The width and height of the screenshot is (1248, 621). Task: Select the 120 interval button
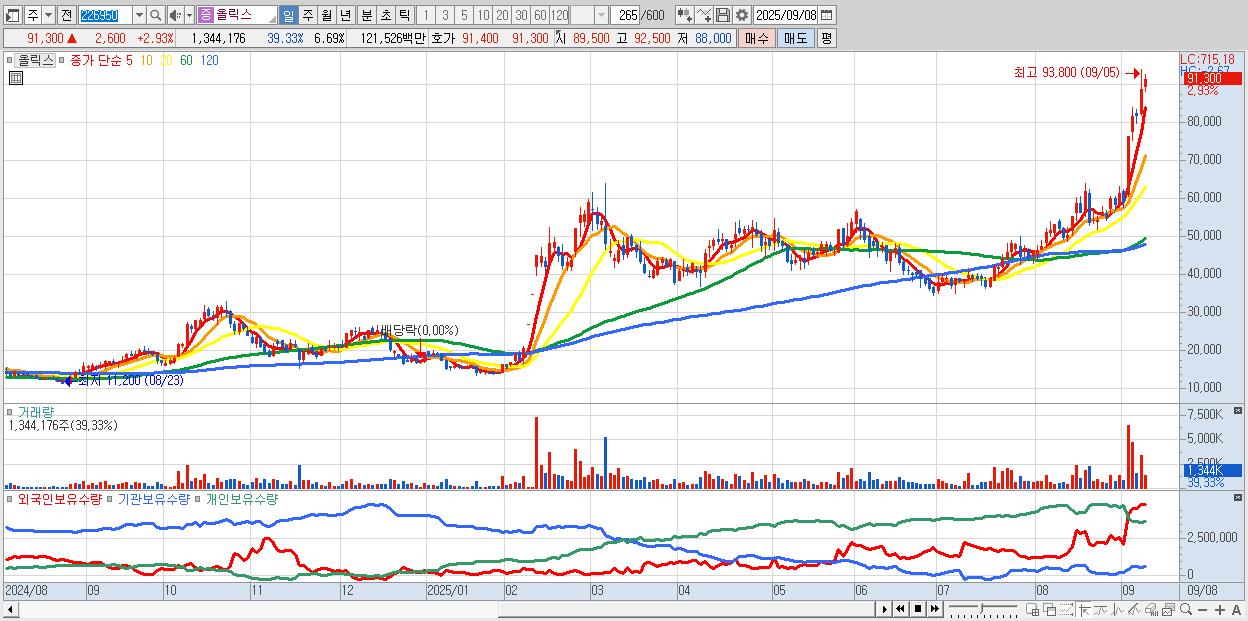coord(560,15)
